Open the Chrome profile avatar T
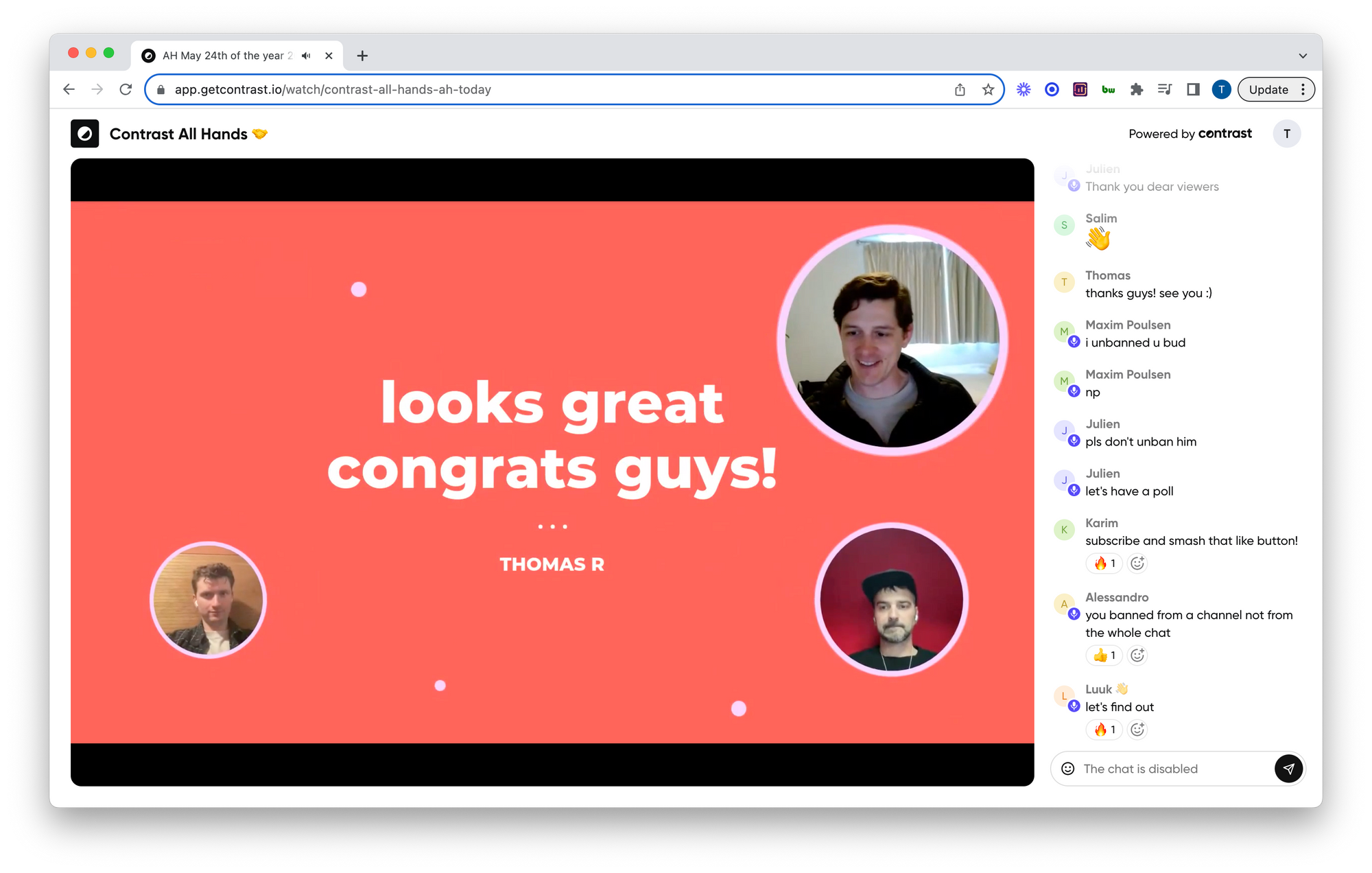1372x873 pixels. pos(1221,89)
